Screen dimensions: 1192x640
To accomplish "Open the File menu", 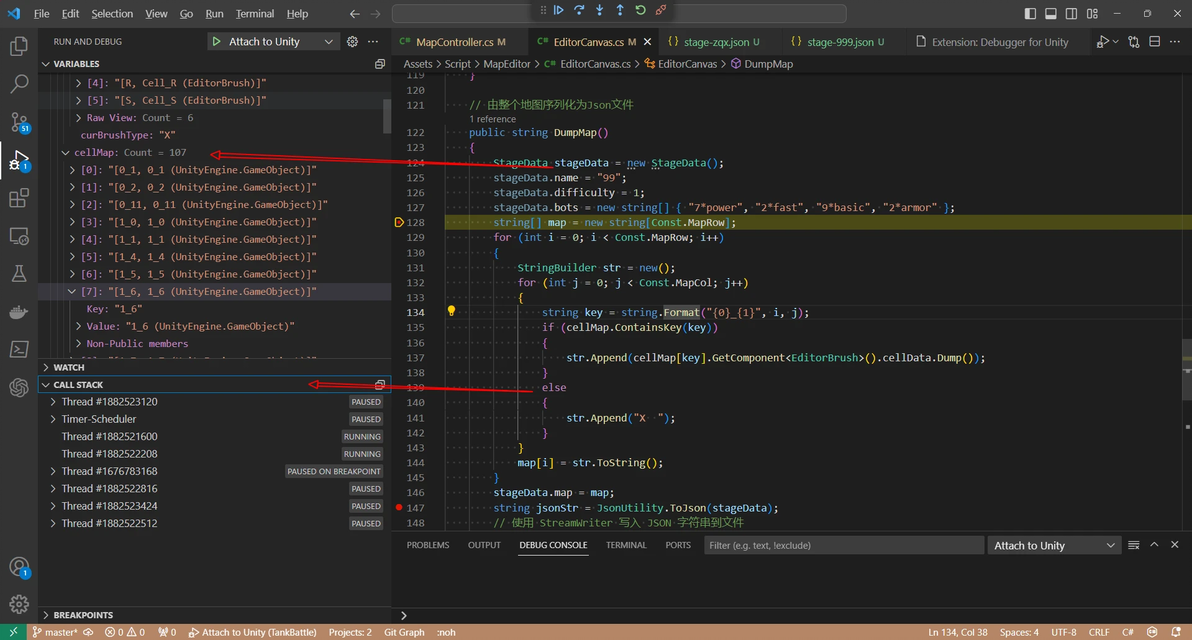I will coord(42,14).
